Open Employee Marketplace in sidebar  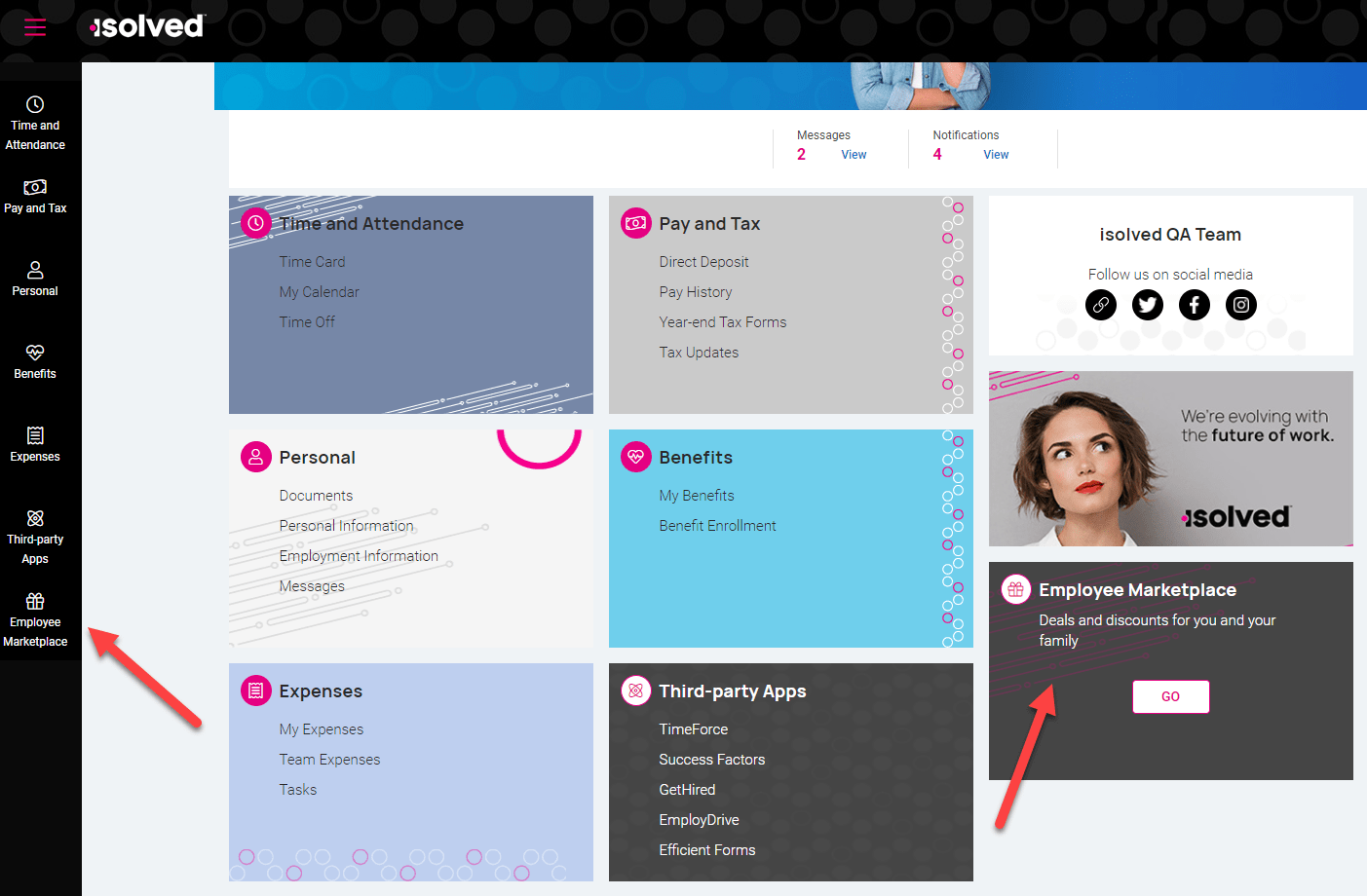pos(35,620)
